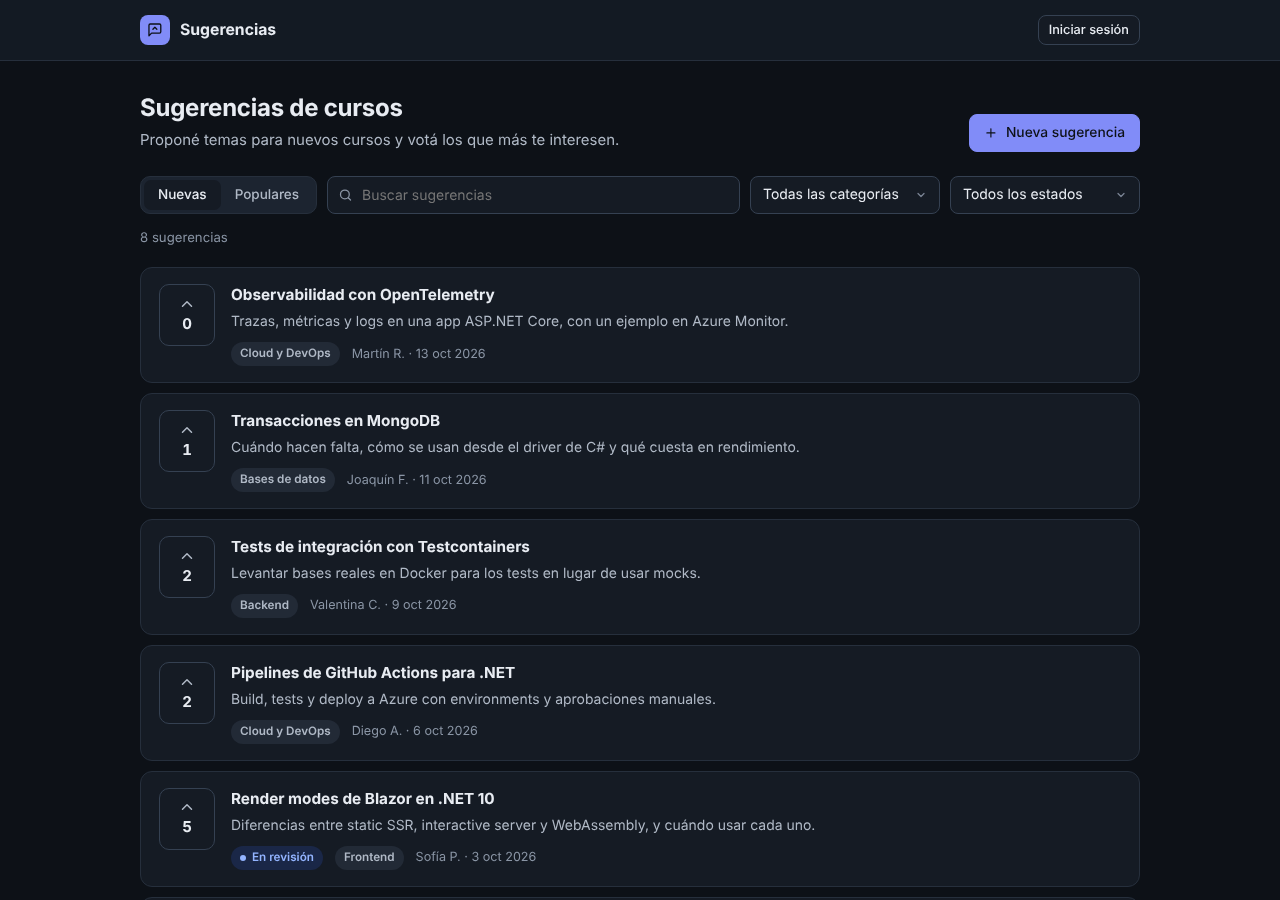Click the description mentioning Azure Monitor
The width and height of the screenshot is (1280, 900).
coord(510,322)
